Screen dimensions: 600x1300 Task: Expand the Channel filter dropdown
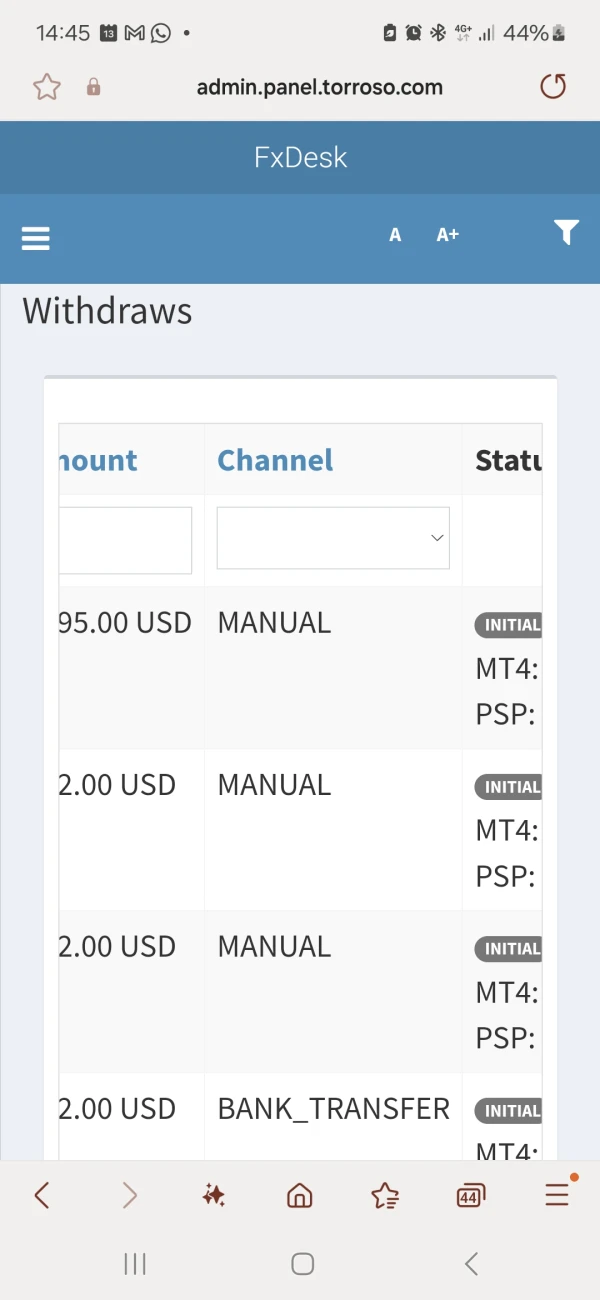tap(333, 538)
